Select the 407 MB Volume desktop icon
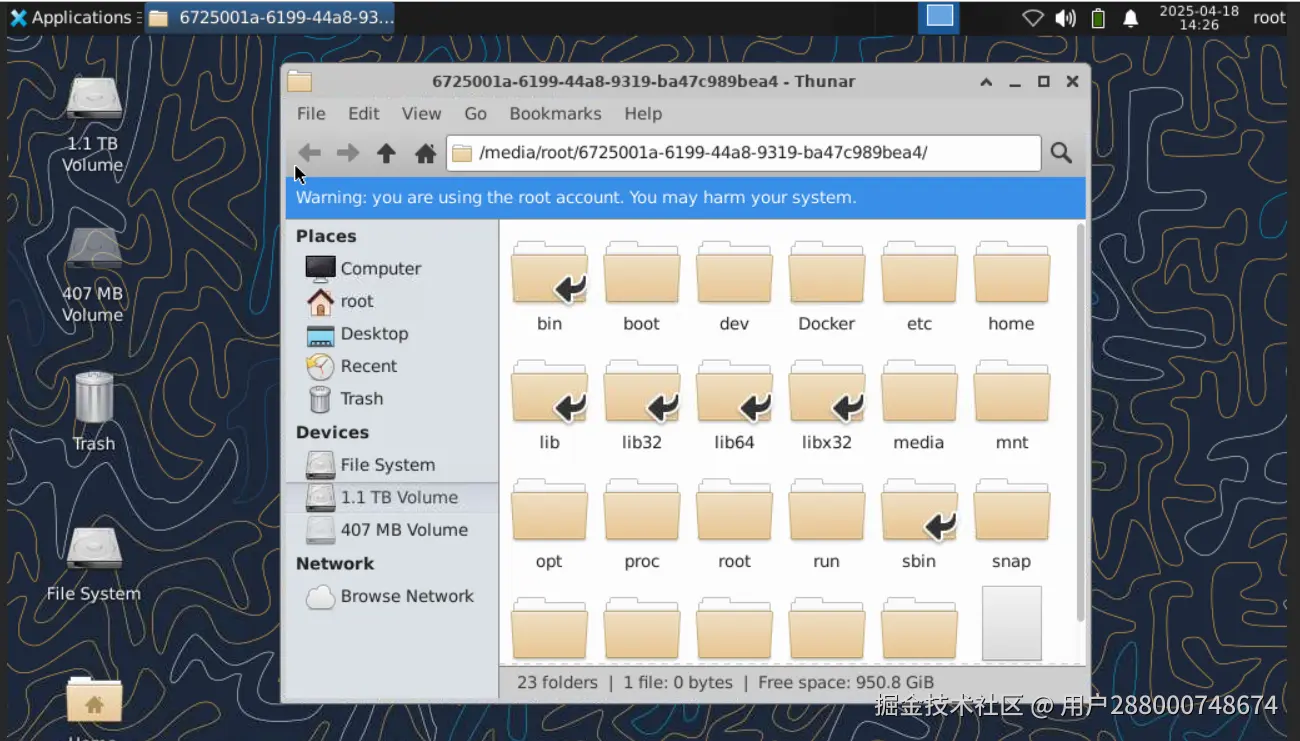1300x741 pixels. coord(93,274)
